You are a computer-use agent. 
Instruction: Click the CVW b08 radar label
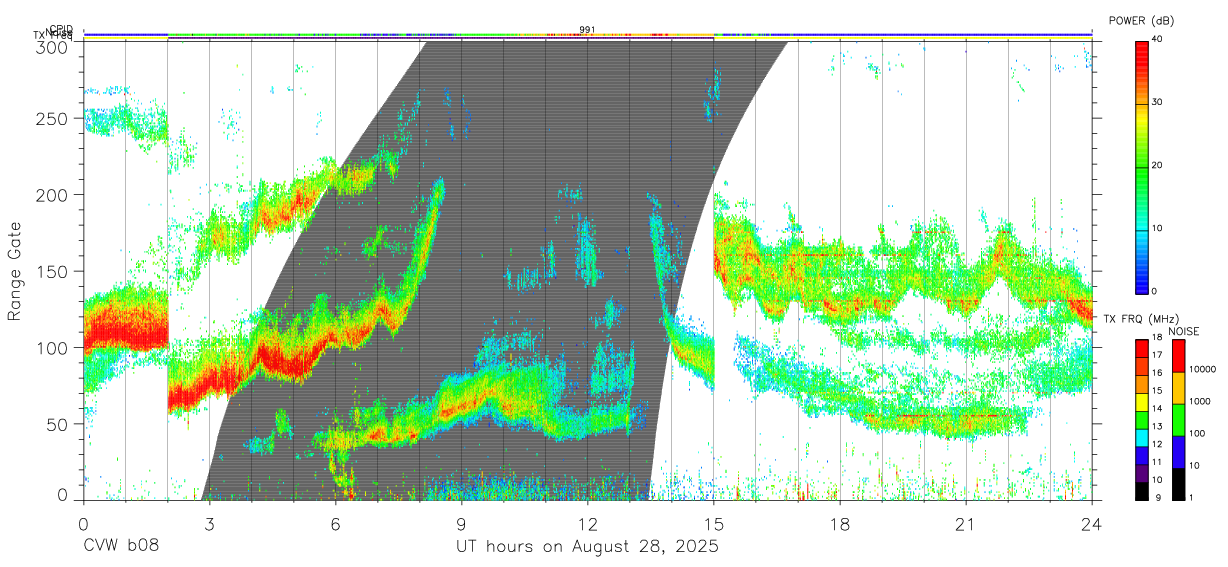pos(120,547)
